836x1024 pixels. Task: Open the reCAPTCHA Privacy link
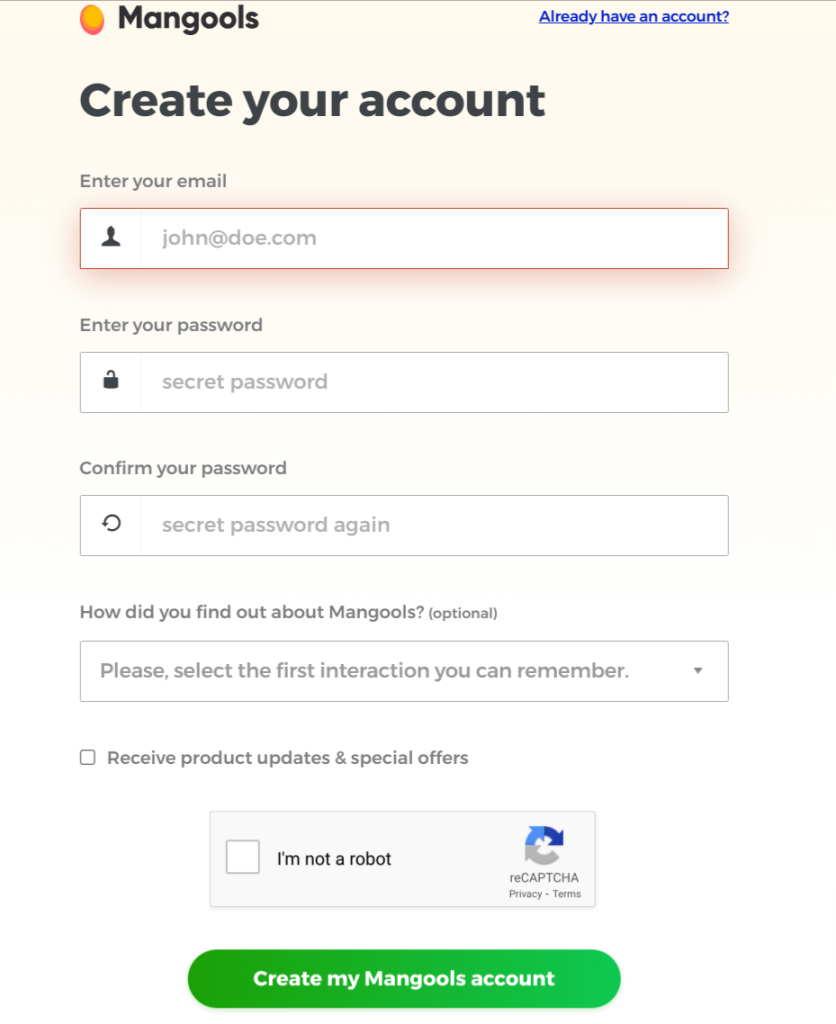pyautogui.click(x=525, y=894)
